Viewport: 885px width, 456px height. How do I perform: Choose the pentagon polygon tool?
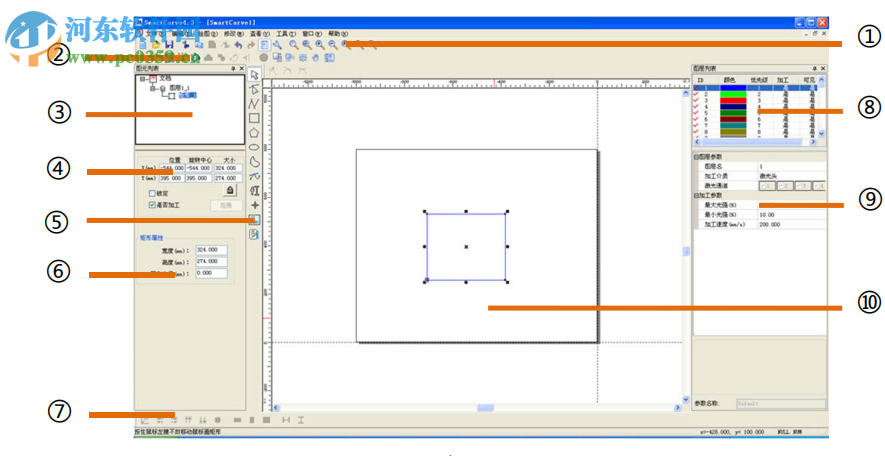click(x=255, y=133)
